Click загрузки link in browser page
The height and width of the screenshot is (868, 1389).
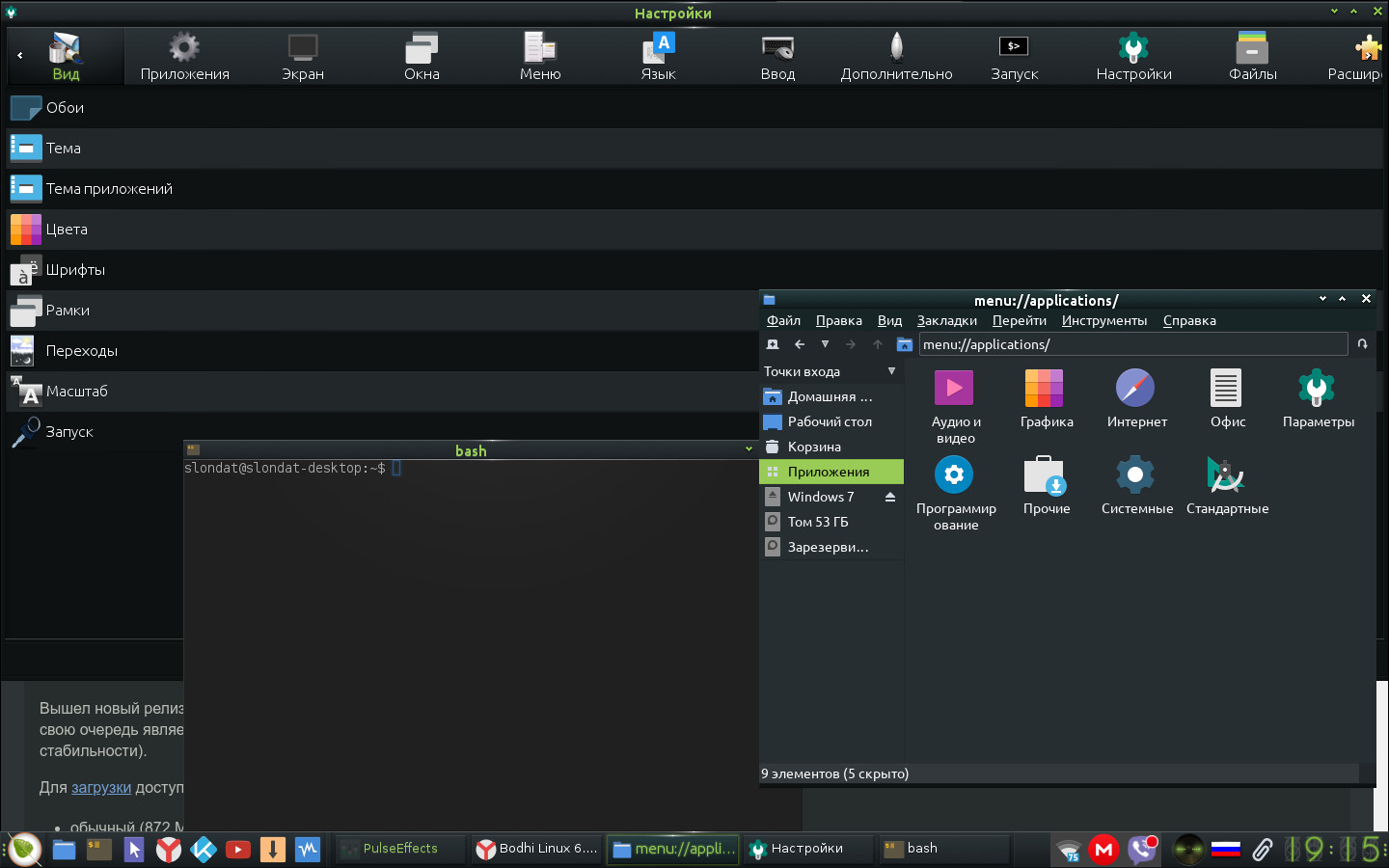101,787
